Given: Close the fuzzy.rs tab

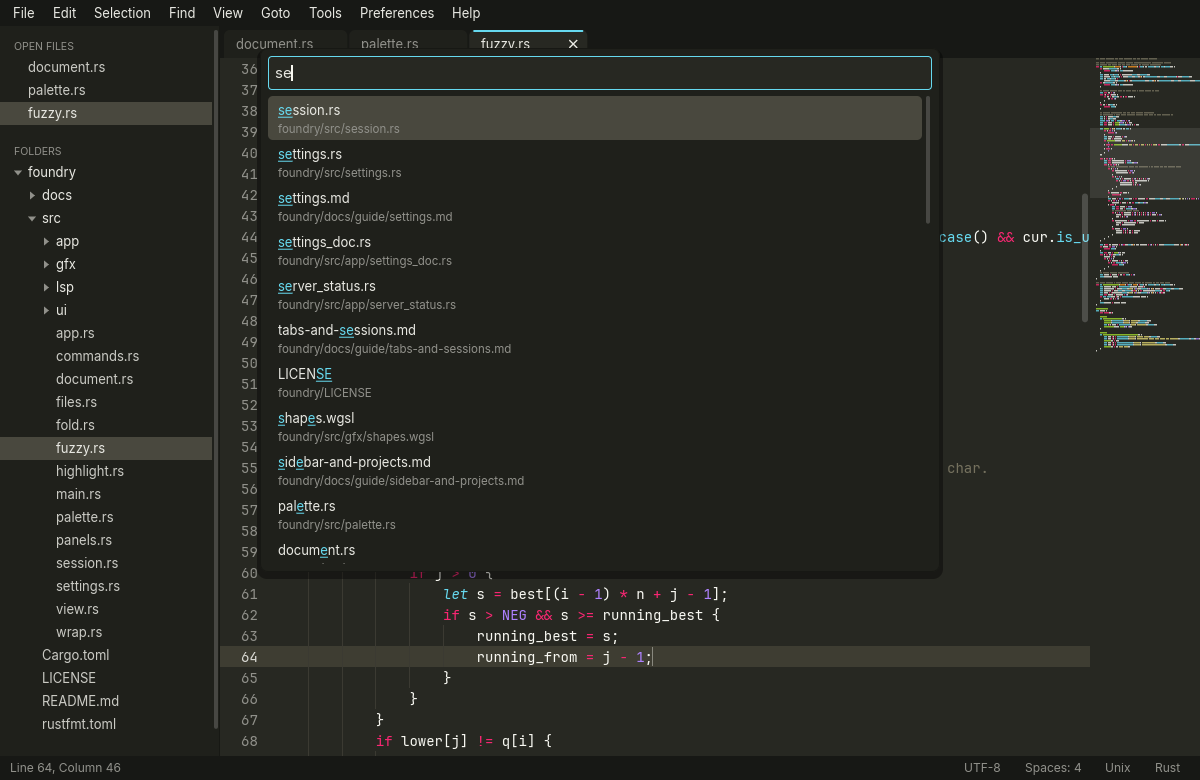Looking at the screenshot, I should tap(573, 44).
